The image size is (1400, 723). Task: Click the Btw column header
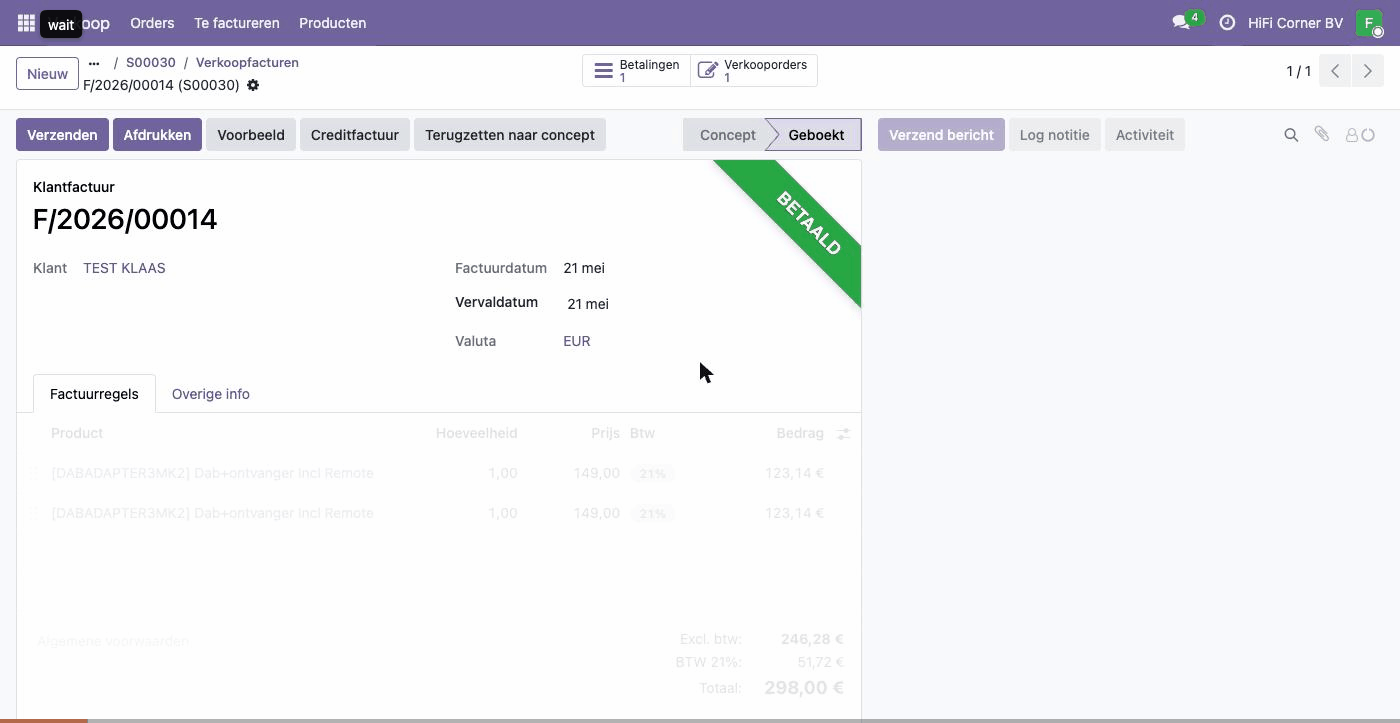642,433
